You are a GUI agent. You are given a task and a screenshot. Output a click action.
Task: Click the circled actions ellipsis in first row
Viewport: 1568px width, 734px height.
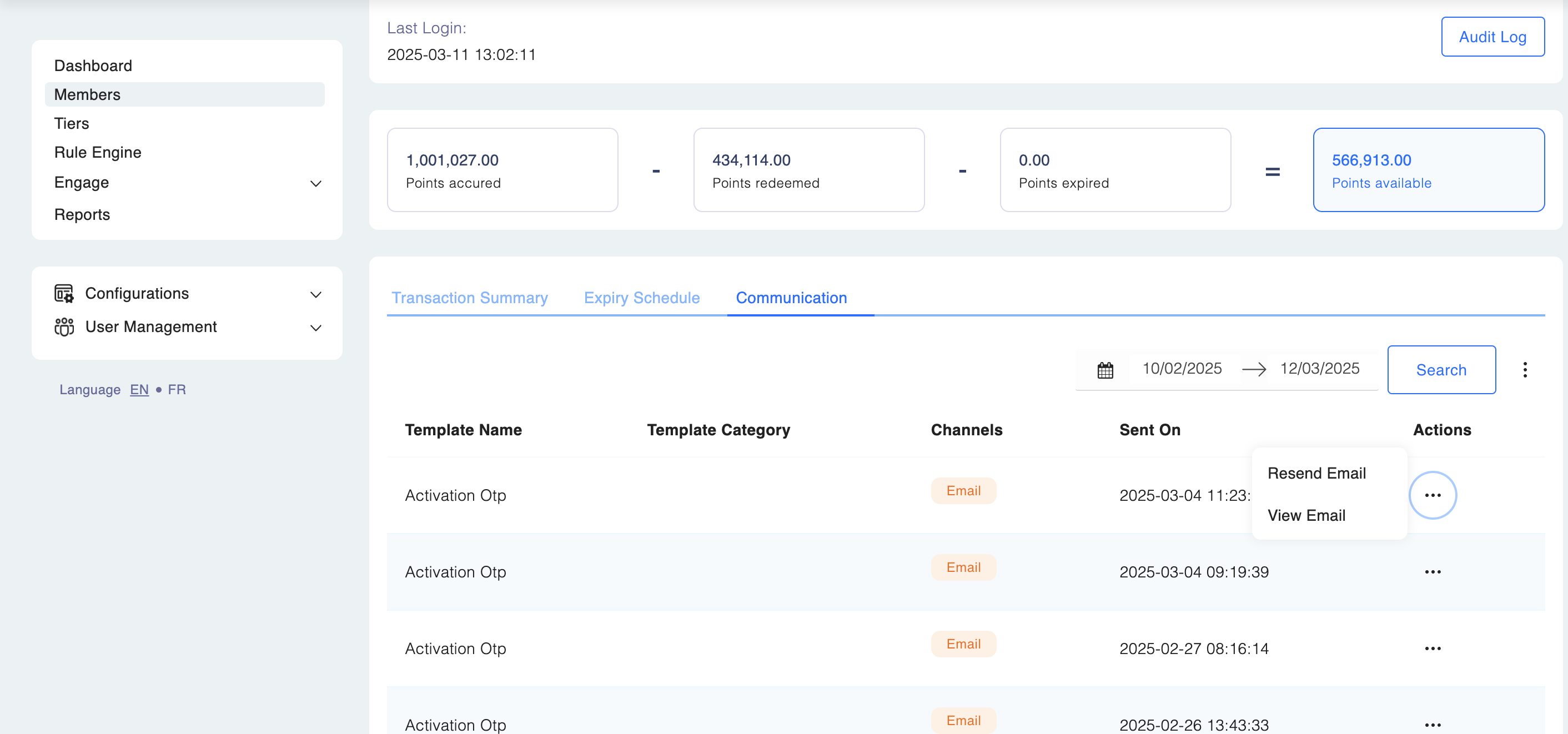(x=1433, y=495)
